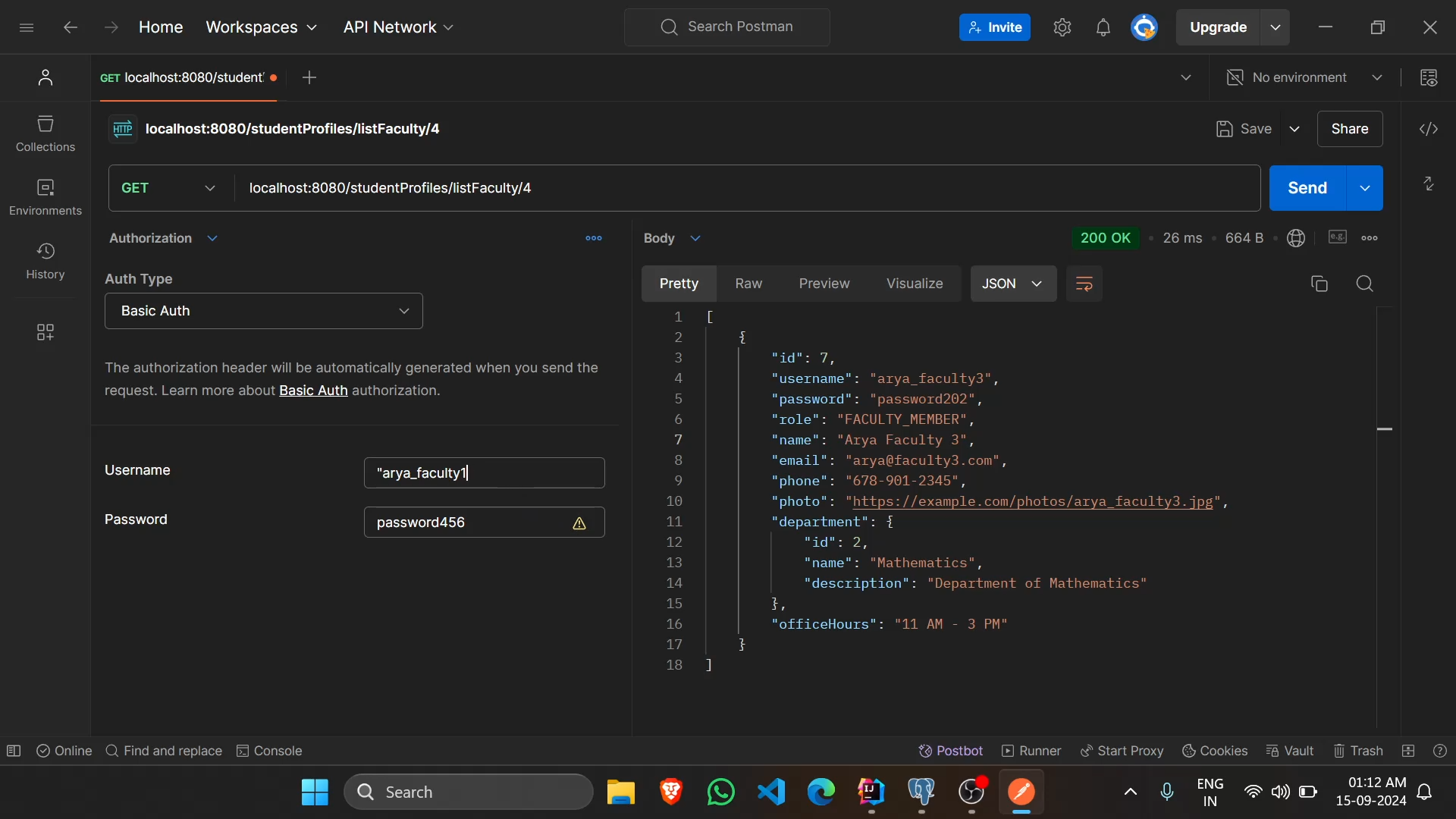Toggle the collapse right sidebar arrow icon
Viewport: 1456px width, 819px height.
tap(1429, 184)
